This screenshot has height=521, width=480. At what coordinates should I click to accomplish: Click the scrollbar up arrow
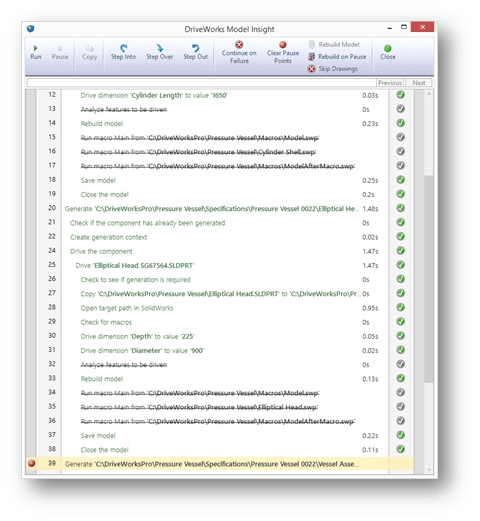click(429, 94)
